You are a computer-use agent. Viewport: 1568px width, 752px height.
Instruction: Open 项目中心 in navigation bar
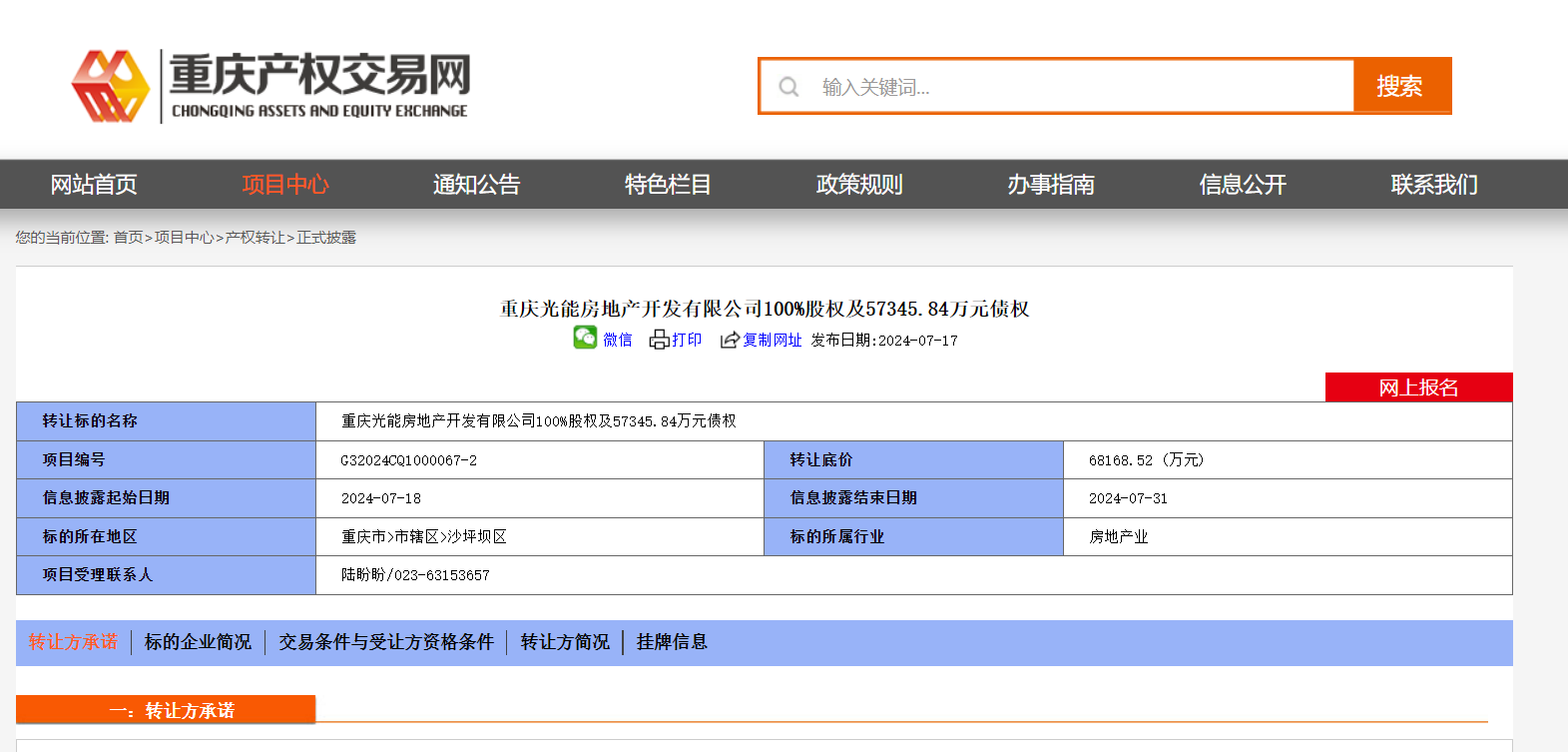(285, 185)
